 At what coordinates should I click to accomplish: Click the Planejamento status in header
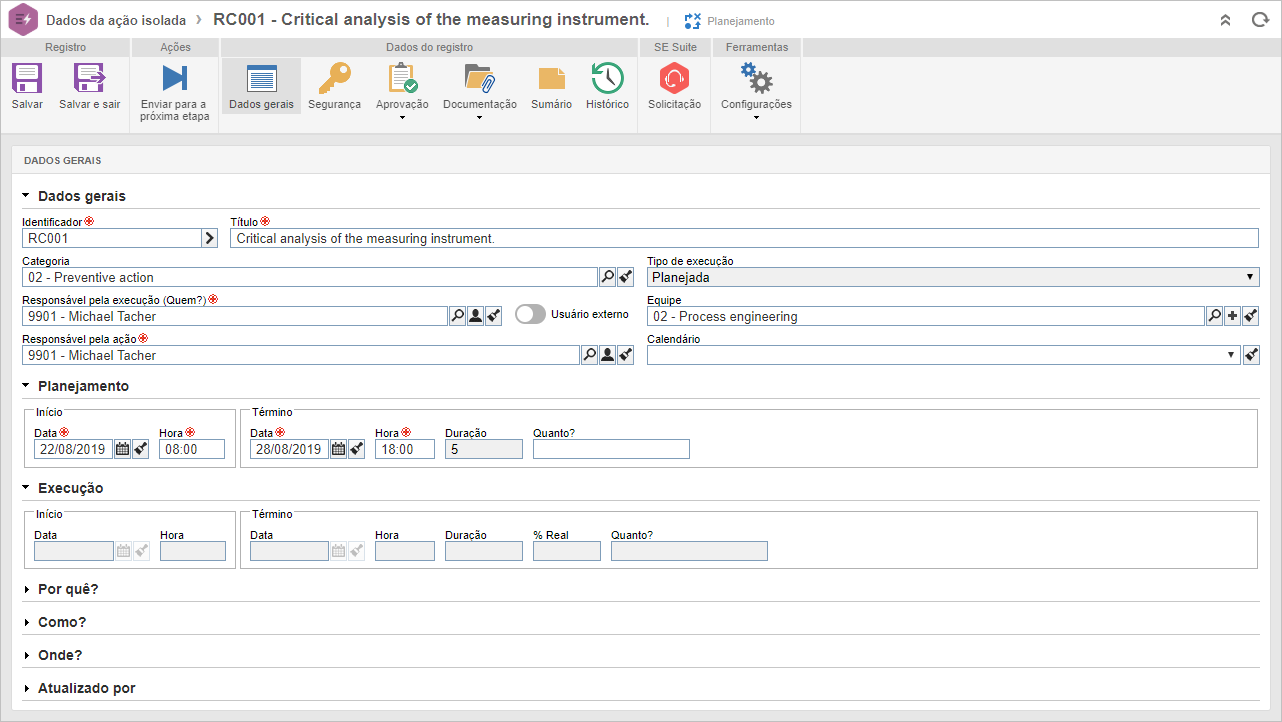[x=729, y=21]
